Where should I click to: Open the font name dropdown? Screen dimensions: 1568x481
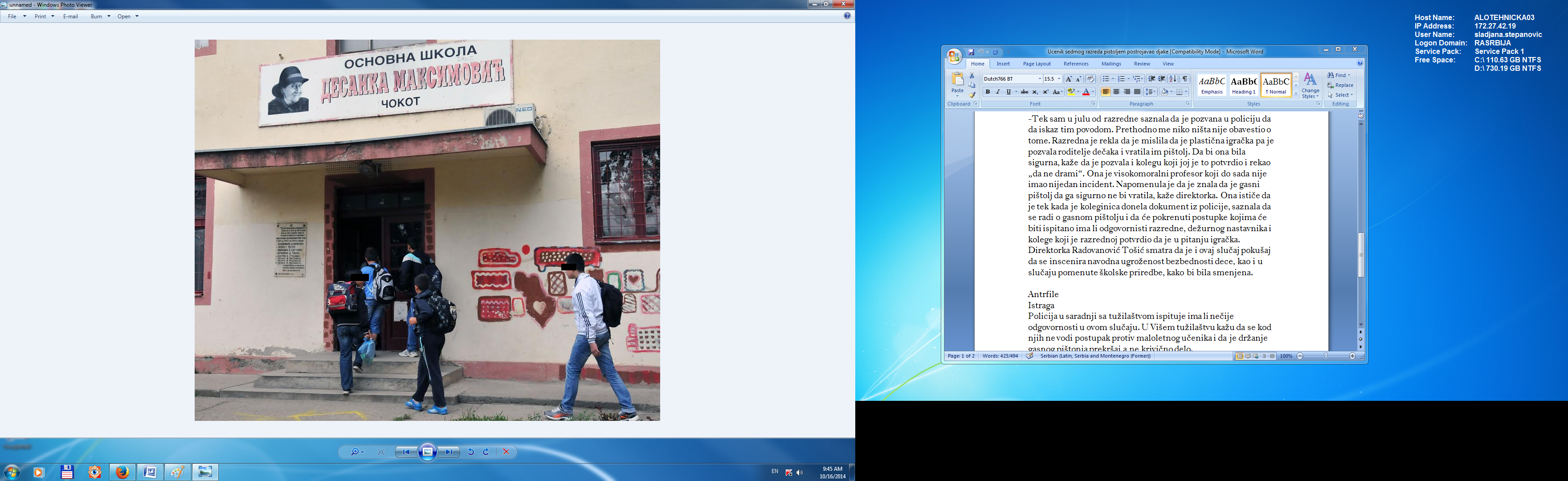(1039, 79)
